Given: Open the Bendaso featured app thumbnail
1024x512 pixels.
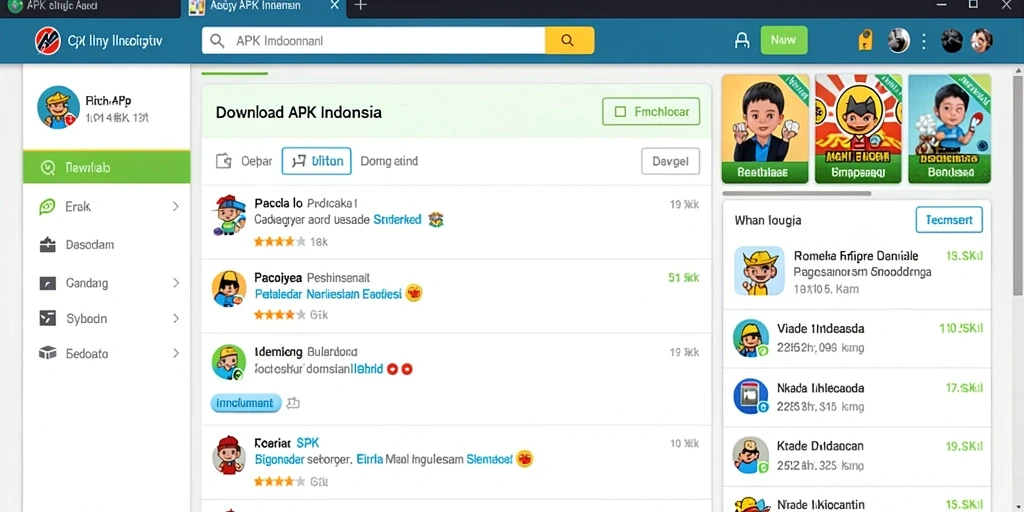Looking at the screenshot, I should pos(950,128).
